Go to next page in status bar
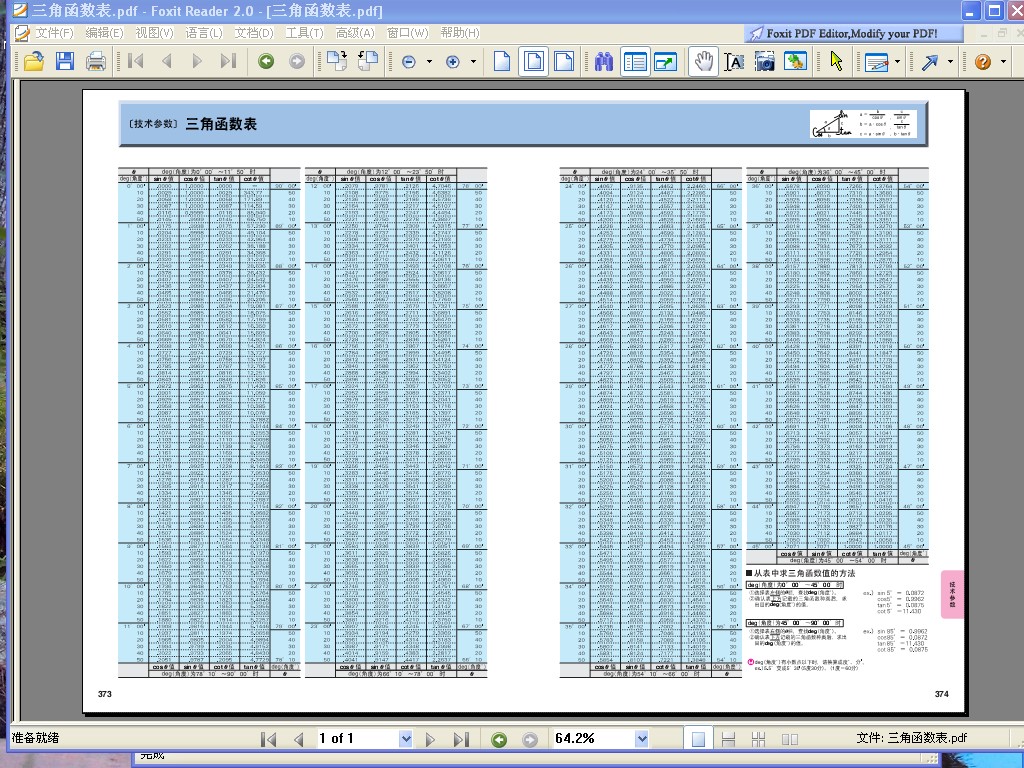 click(x=430, y=739)
